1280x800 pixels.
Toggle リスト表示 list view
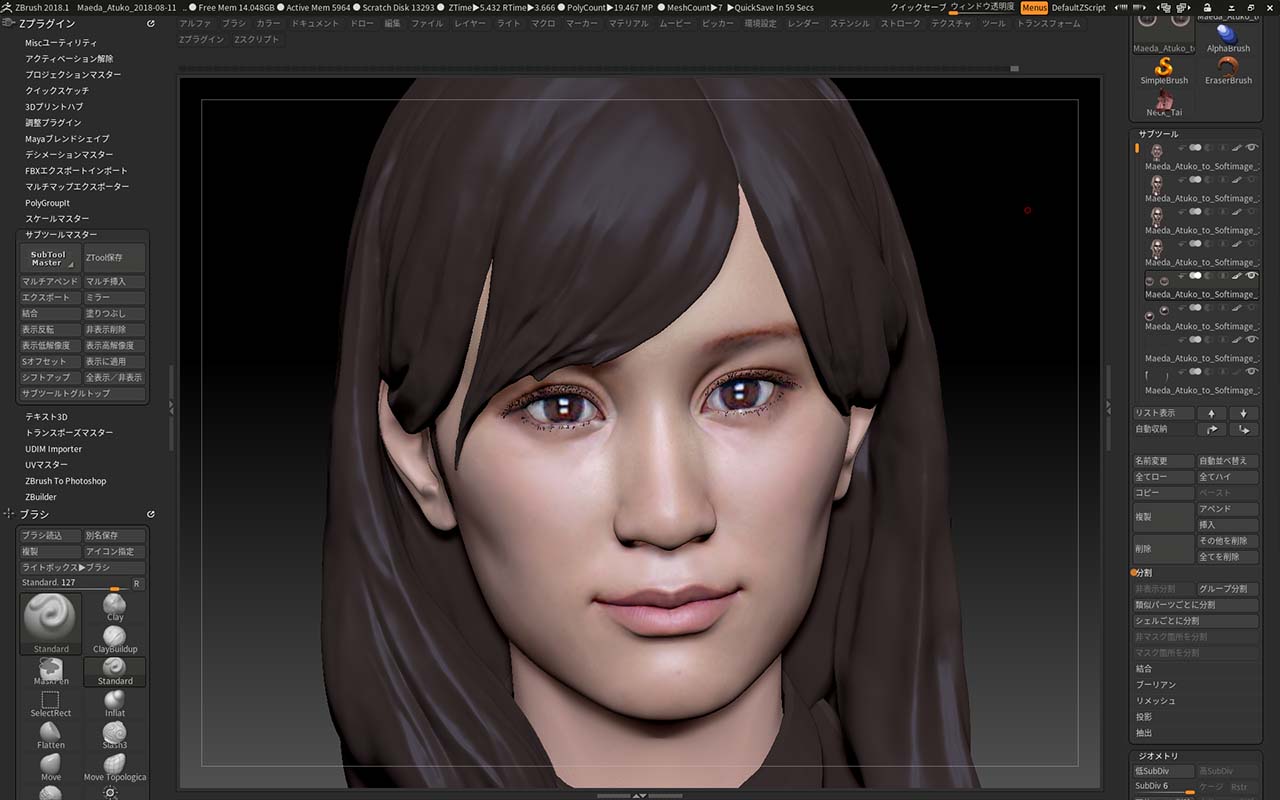1164,413
